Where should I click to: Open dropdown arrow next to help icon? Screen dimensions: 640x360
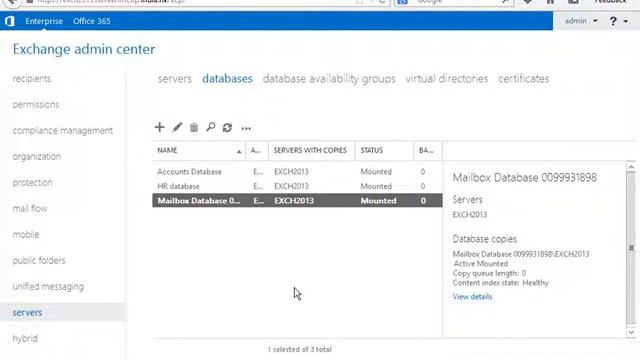coord(626,21)
